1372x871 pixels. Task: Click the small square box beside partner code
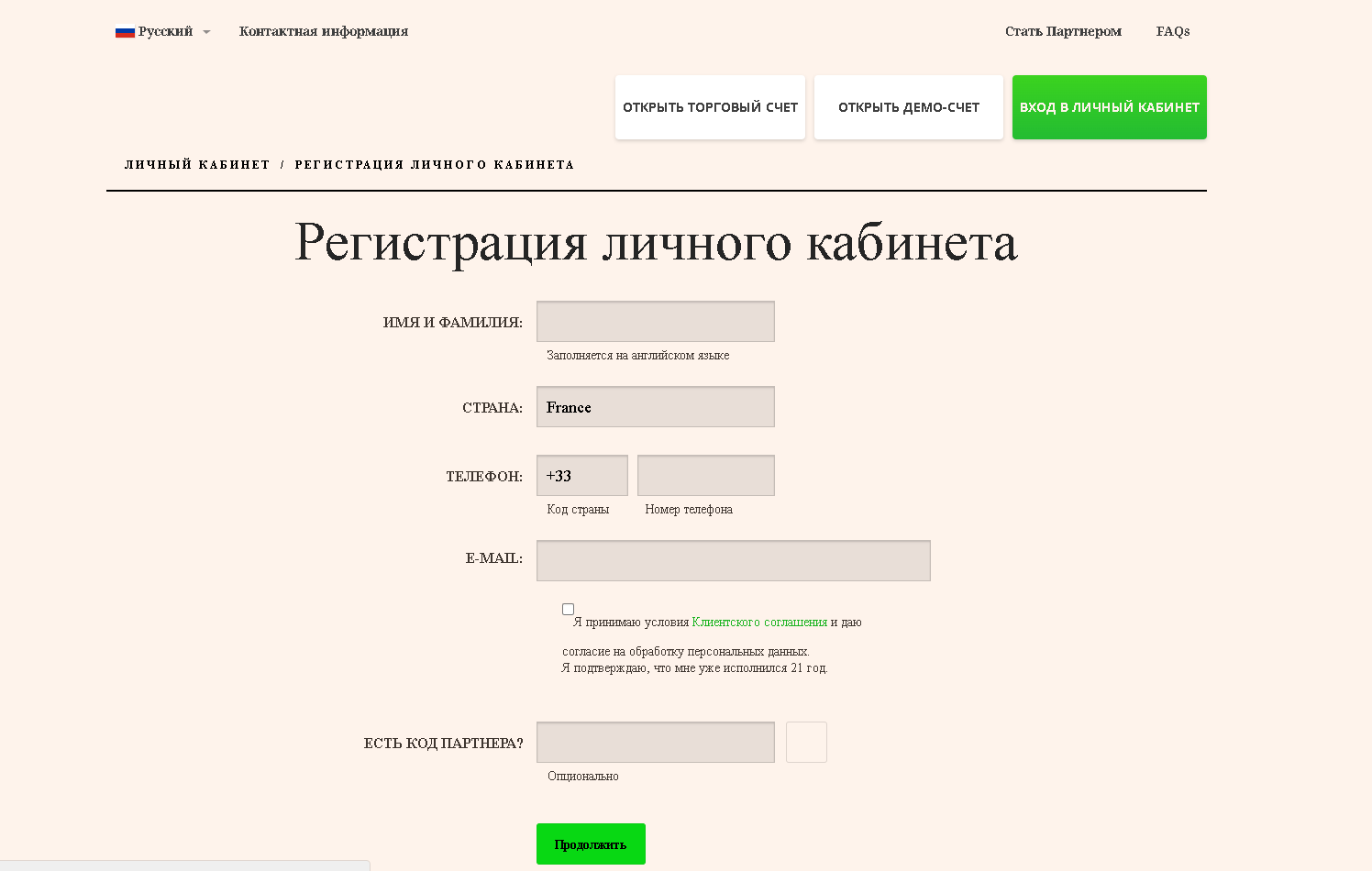click(806, 742)
